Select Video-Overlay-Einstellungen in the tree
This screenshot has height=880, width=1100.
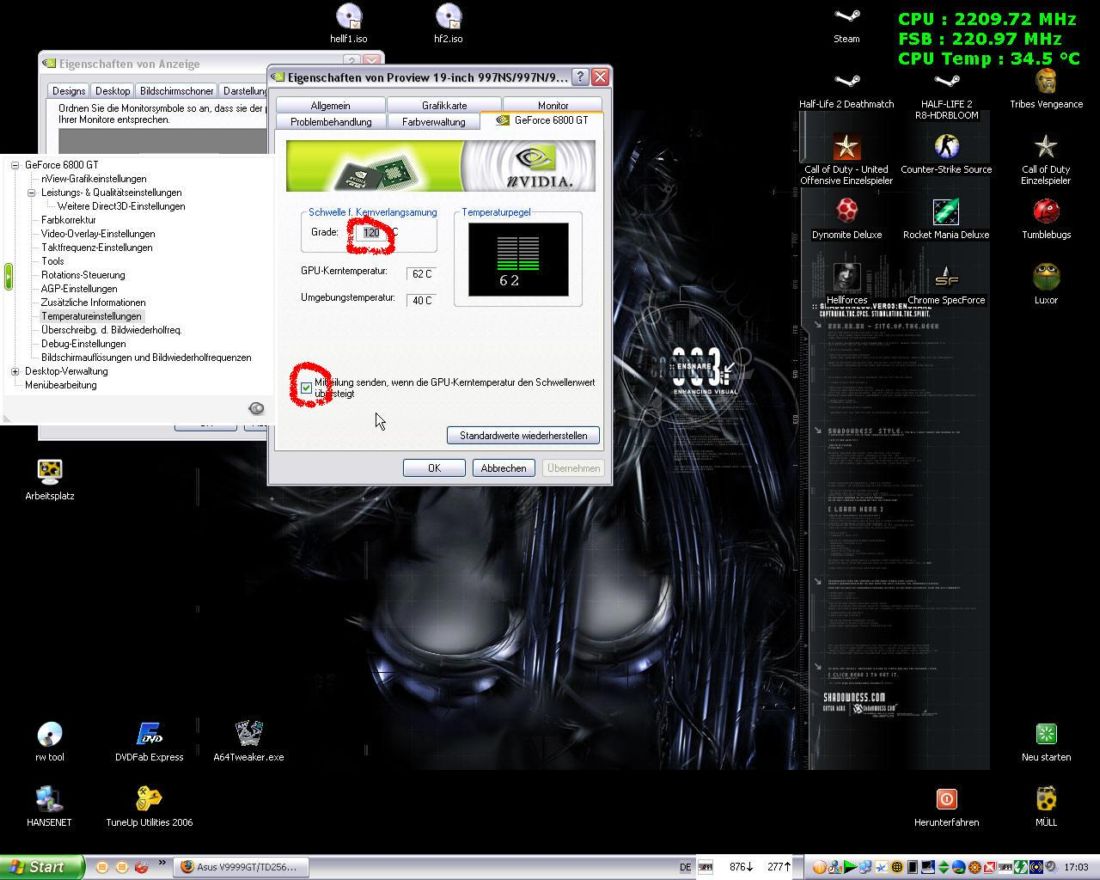tap(98, 234)
